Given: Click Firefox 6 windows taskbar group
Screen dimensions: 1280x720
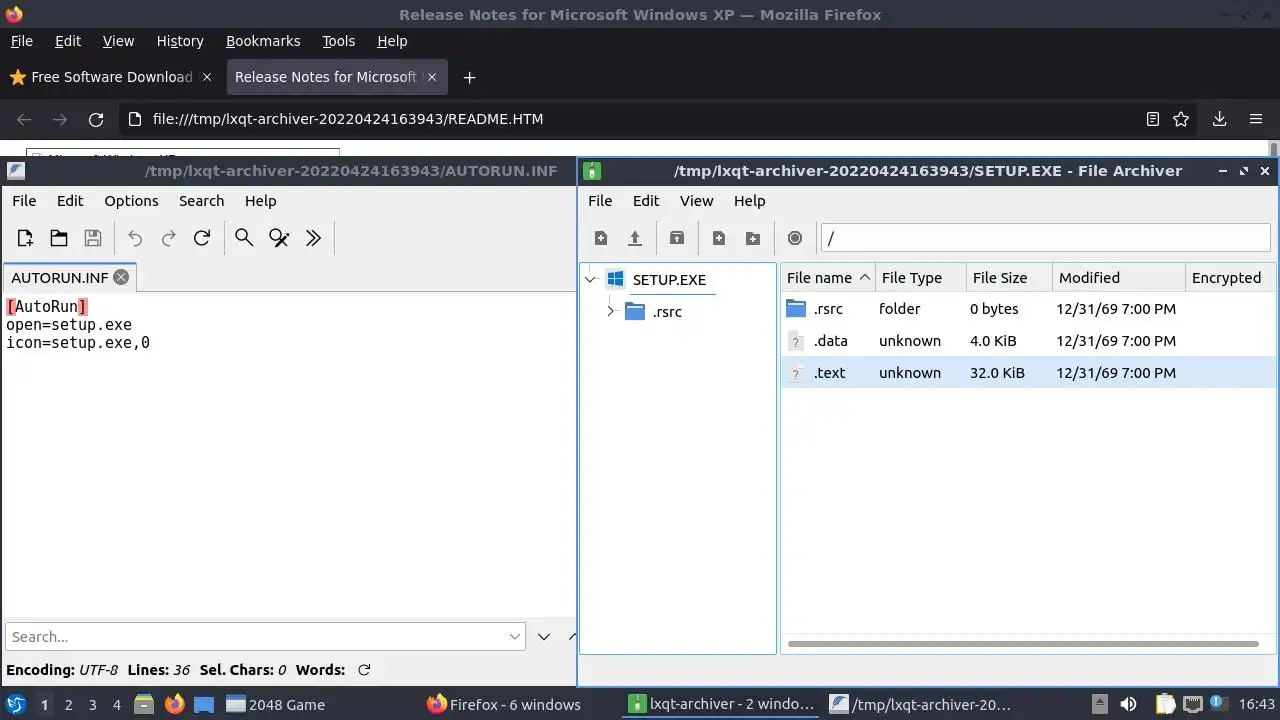Looking at the screenshot, I should tap(504, 704).
